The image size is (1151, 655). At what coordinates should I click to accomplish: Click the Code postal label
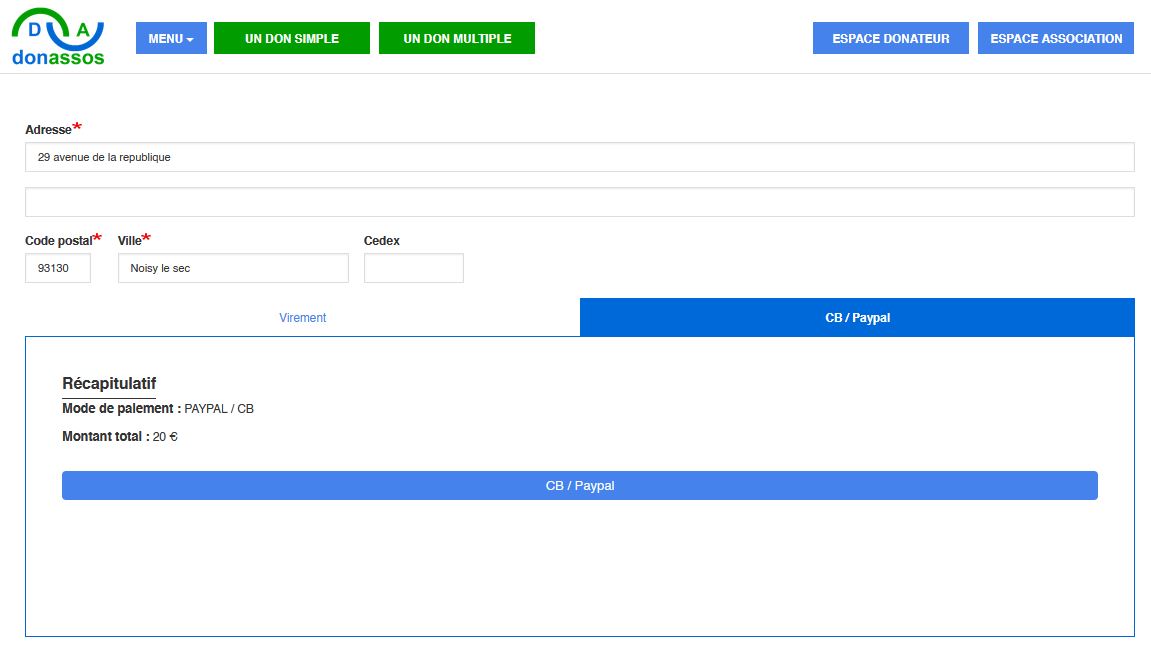tap(58, 241)
